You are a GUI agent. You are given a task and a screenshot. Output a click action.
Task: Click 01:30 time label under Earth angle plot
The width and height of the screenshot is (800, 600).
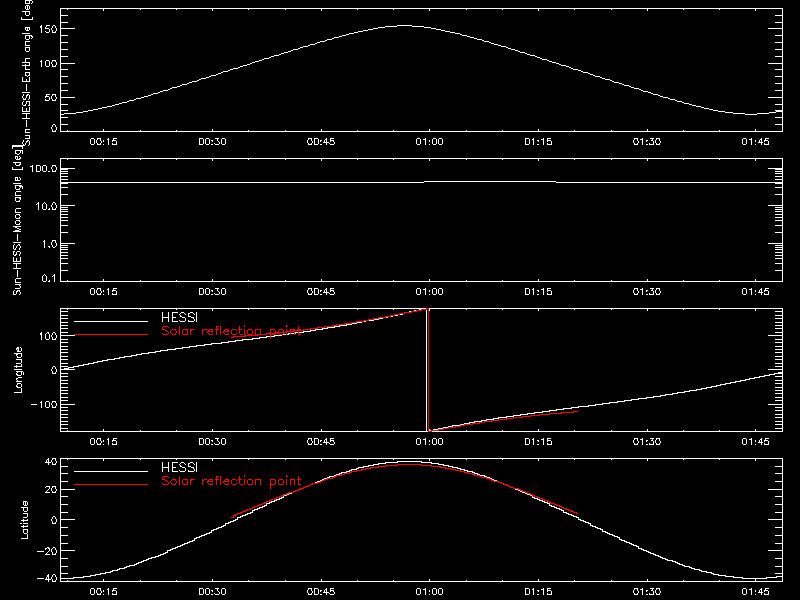pyautogui.click(x=647, y=142)
